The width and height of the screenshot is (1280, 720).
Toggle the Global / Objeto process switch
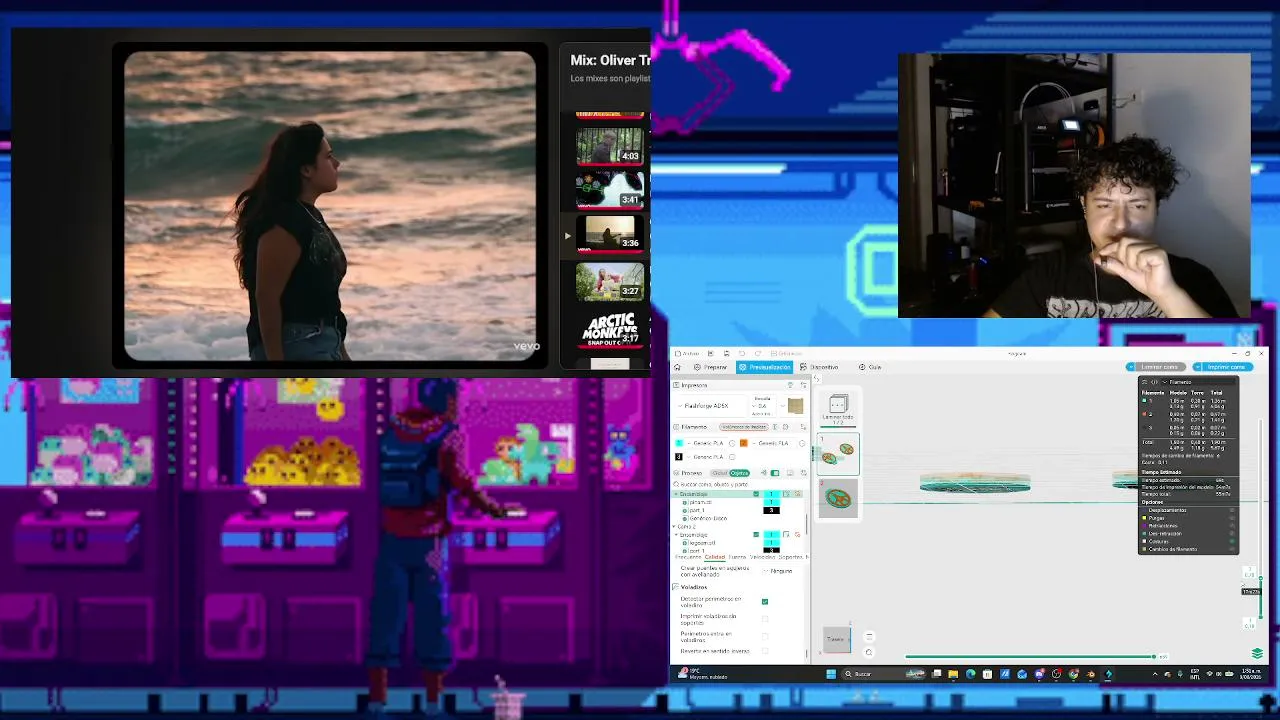(730, 473)
